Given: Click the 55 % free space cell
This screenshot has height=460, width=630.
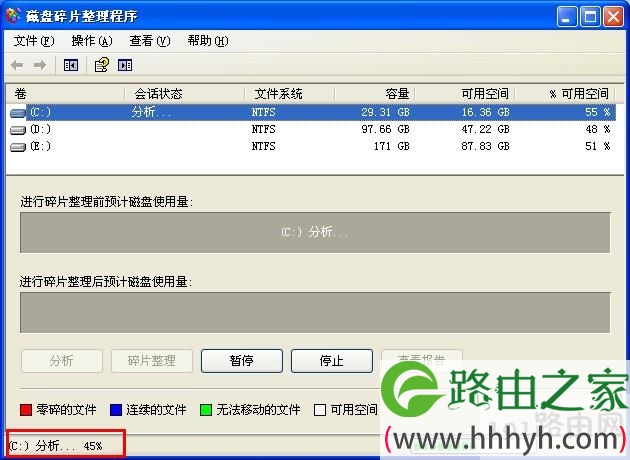Looking at the screenshot, I should click(x=597, y=112).
